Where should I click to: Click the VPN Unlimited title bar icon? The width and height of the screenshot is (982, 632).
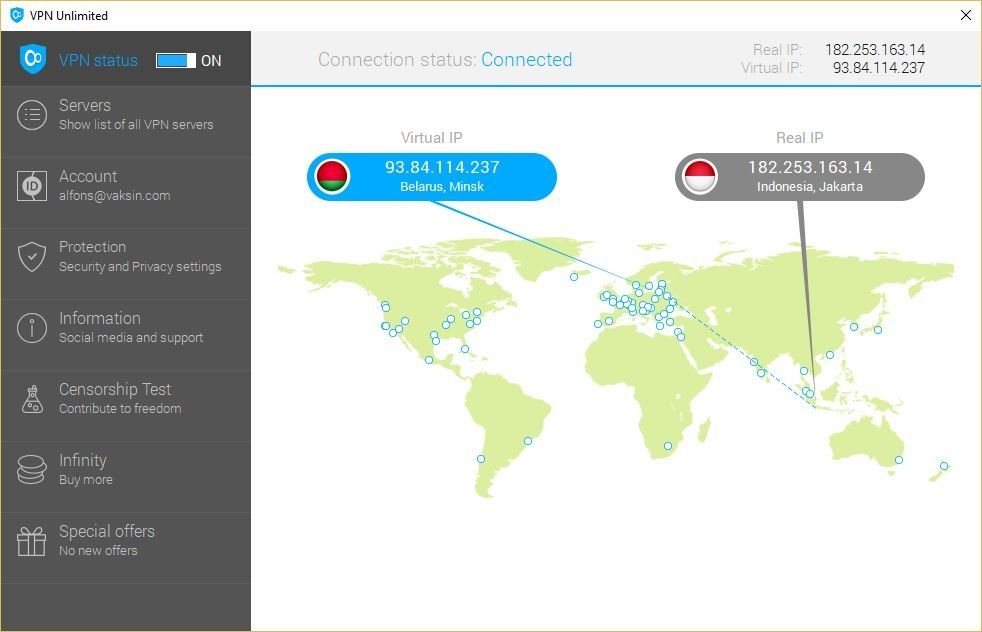pyautogui.click(x=17, y=15)
